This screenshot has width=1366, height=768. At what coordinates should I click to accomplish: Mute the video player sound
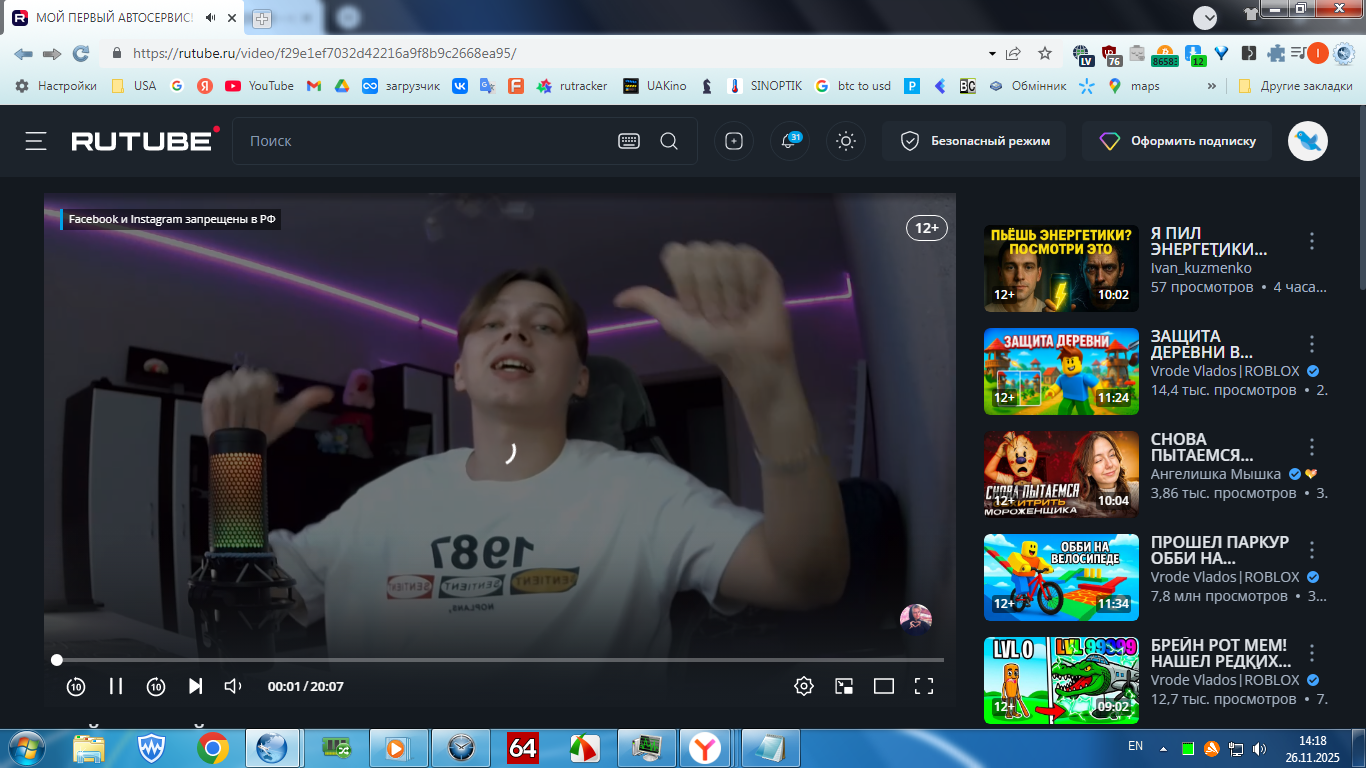pyautogui.click(x=233, y=686)
